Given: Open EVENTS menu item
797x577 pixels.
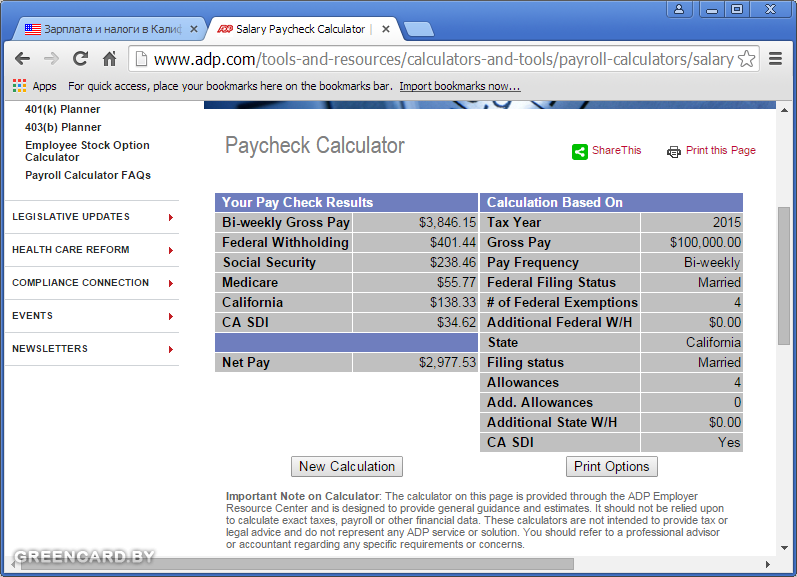Looking at the screenshot, I should point(33,316).
